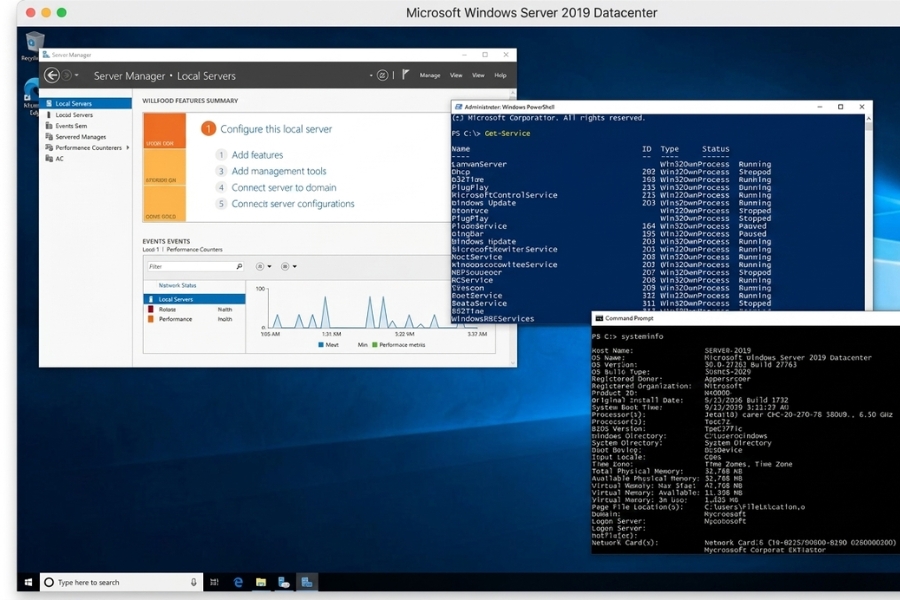
Task: Select the highlighted Local Servers row under Network Status
Action: pyautogui.click(x=194, y=299)
